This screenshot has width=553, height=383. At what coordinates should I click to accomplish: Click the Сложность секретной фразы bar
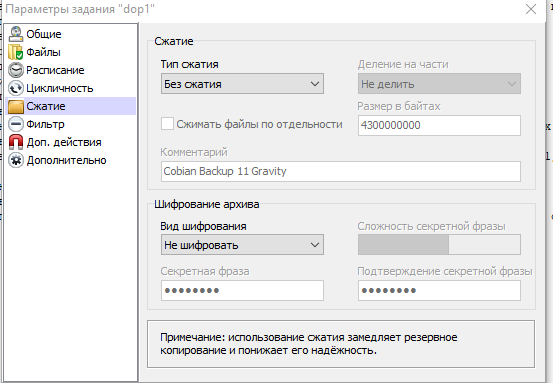(439, 245)
